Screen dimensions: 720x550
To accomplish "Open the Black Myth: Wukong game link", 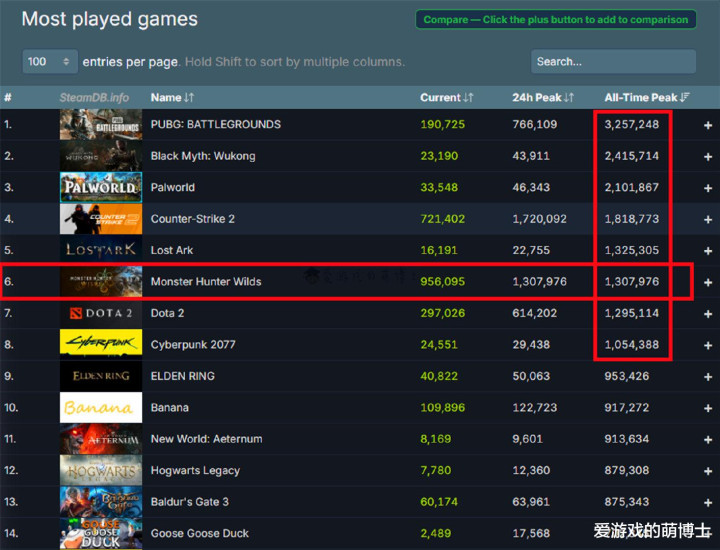I will click(x=203, y=156).
